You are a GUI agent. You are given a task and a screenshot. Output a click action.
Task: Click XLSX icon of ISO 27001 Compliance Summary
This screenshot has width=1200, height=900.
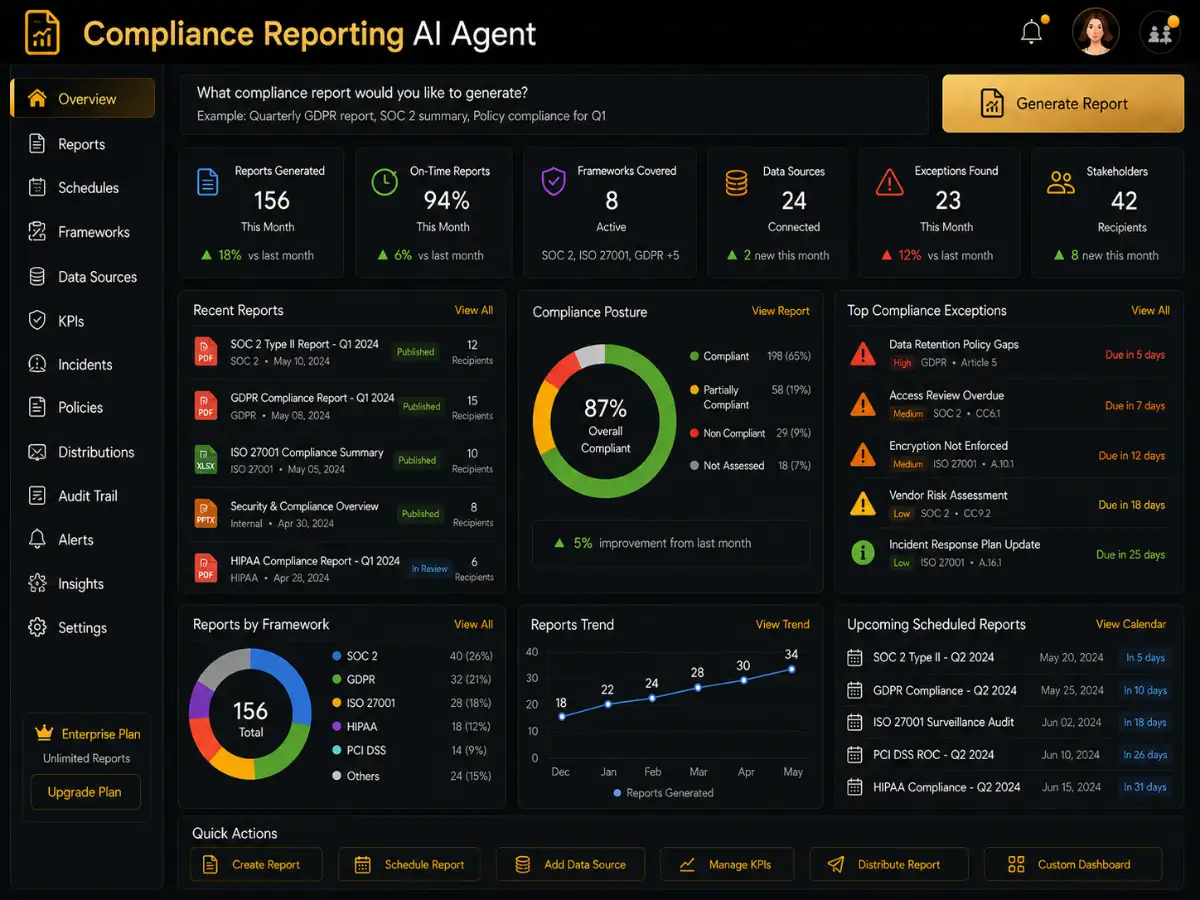tap(206, 459)
